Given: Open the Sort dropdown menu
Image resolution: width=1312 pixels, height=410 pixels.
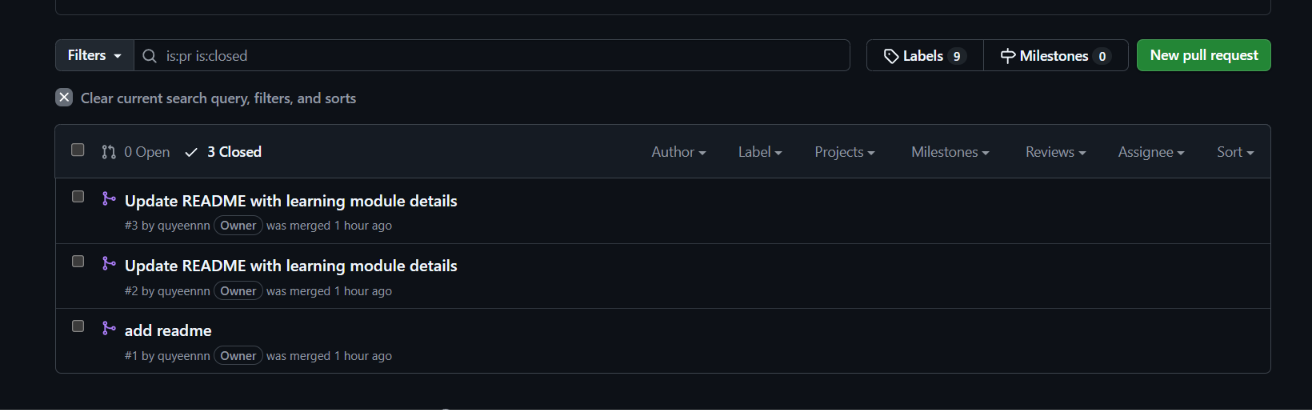Looking at the screenshot, I should pos(1235,152).
